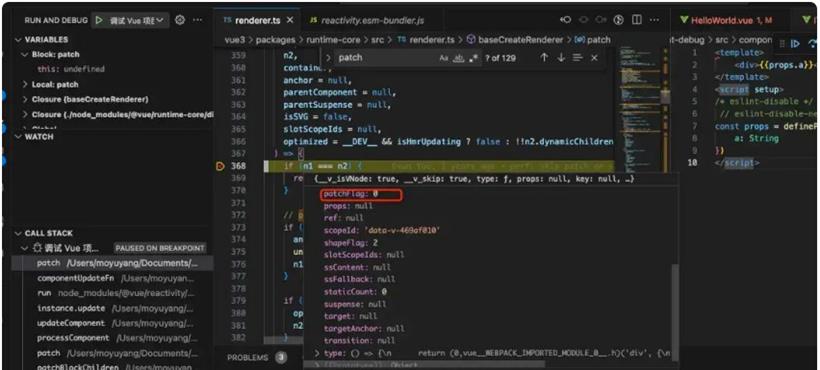Toggle Use Regular Expression in find widget
The image size is (820, 370).
pyautogui.click(x=473, y=58)
